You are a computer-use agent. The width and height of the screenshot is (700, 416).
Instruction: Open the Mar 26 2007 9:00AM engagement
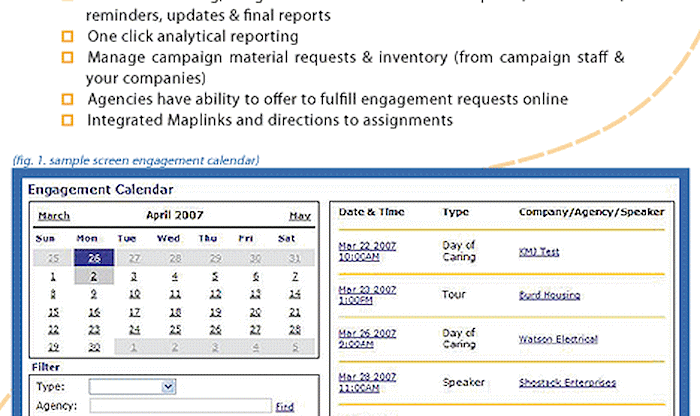[365, 338]
